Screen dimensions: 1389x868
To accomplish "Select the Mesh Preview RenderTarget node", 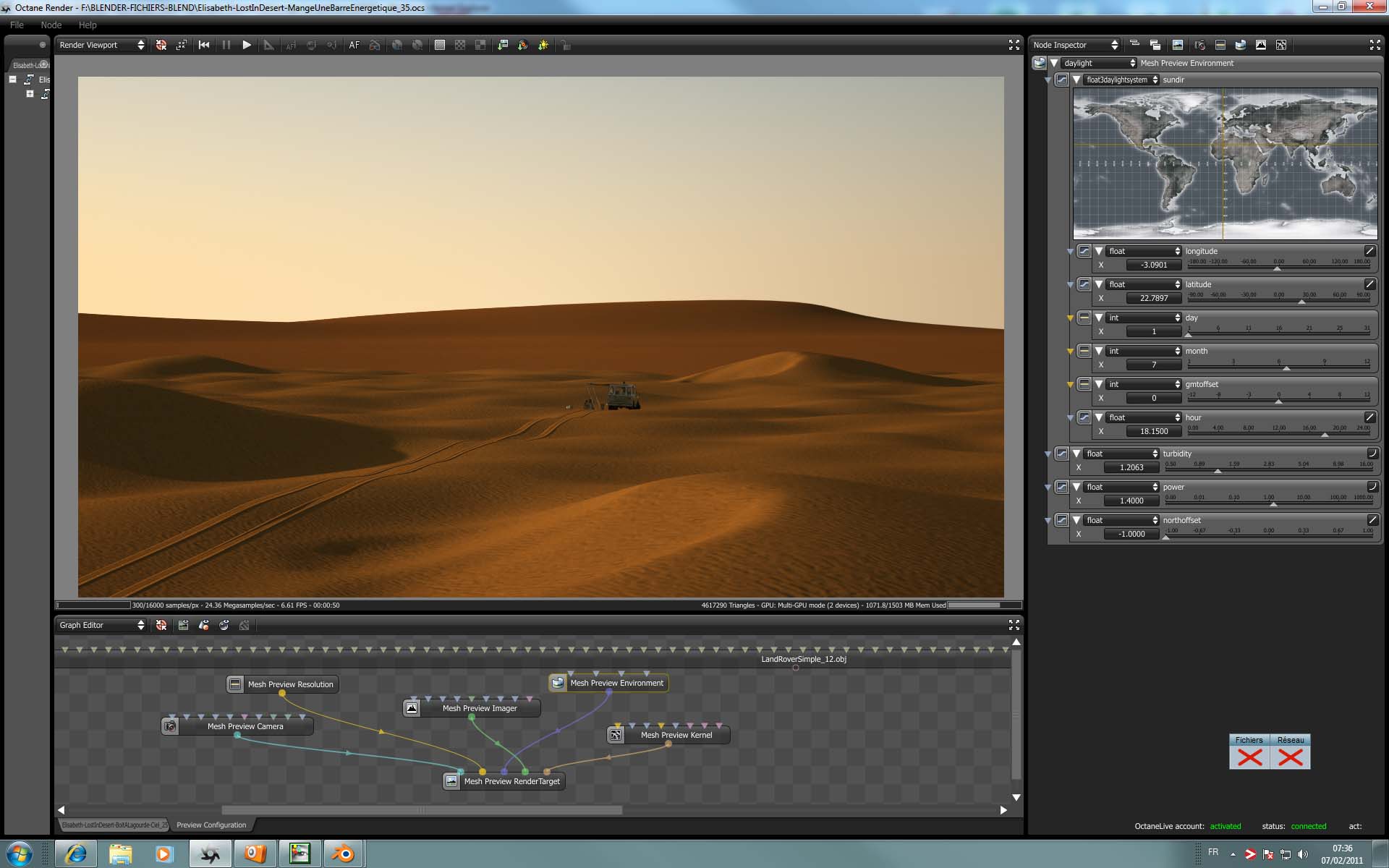I will [511, 781].
